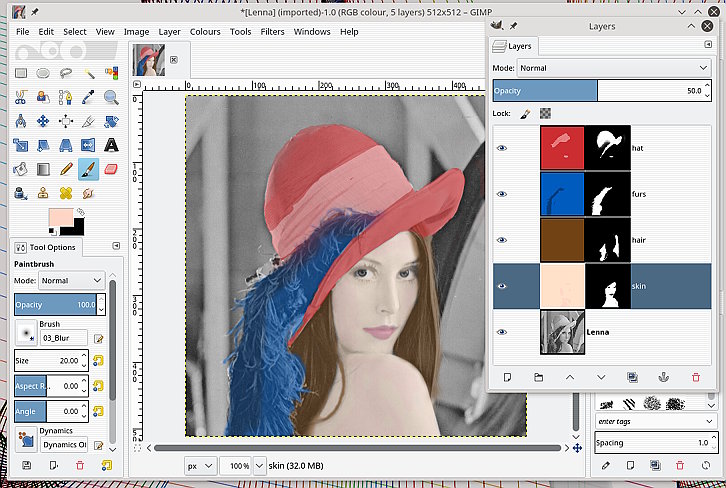The image size is (726, 488).
Task: Select the Move tool
Action: coord(43,121)
